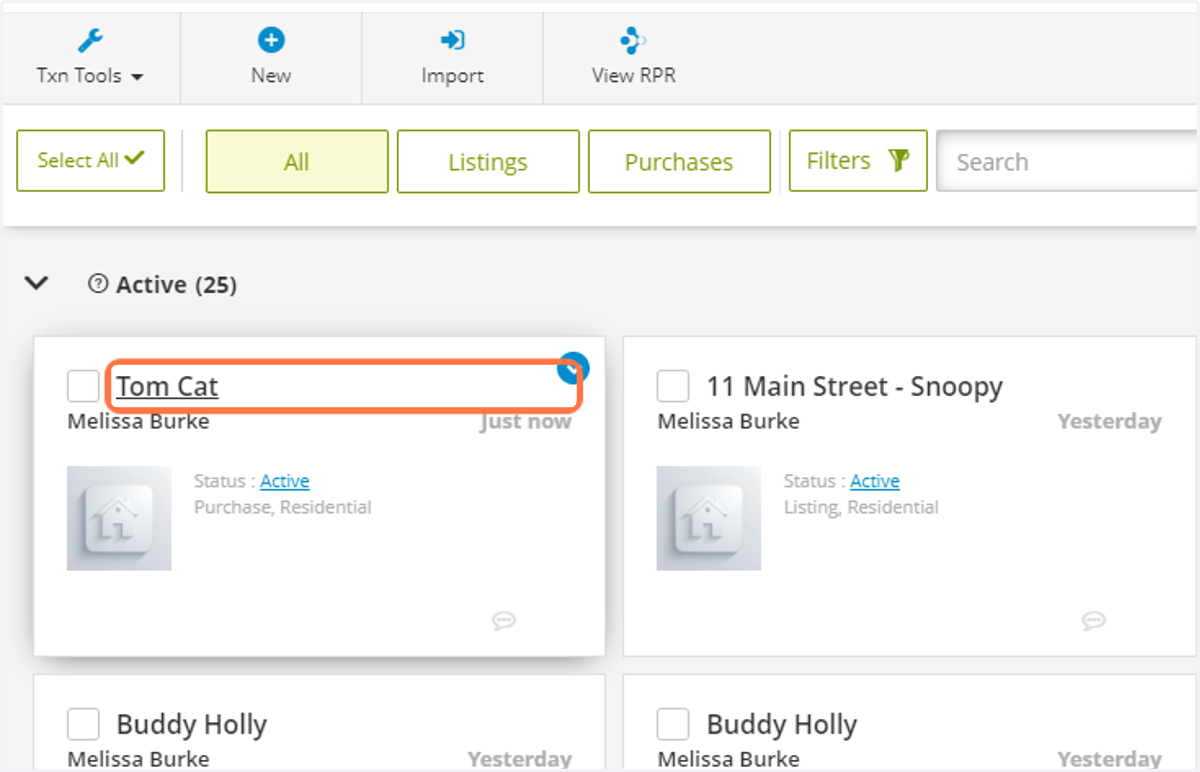Check the right Buddy Holly checkbox
This screenshot has width=1200, height=772.
pyautogui.click(x=673, y=724)
